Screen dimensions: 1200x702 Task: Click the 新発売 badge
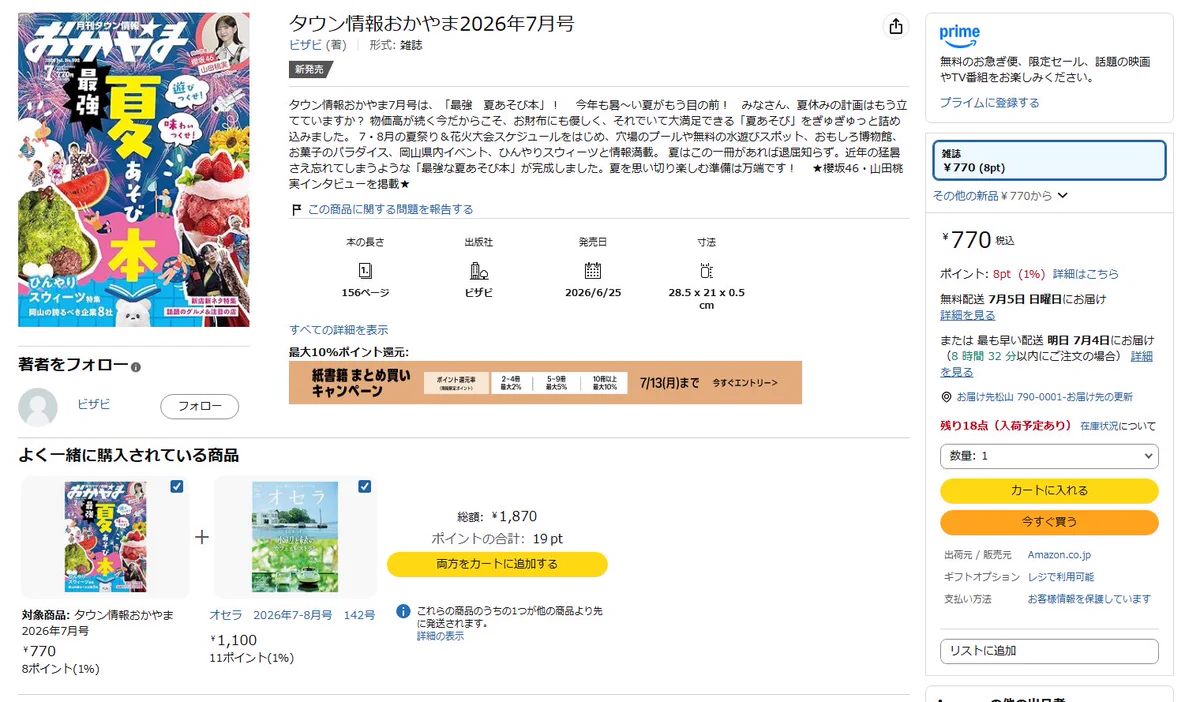[x=309, y=70]
